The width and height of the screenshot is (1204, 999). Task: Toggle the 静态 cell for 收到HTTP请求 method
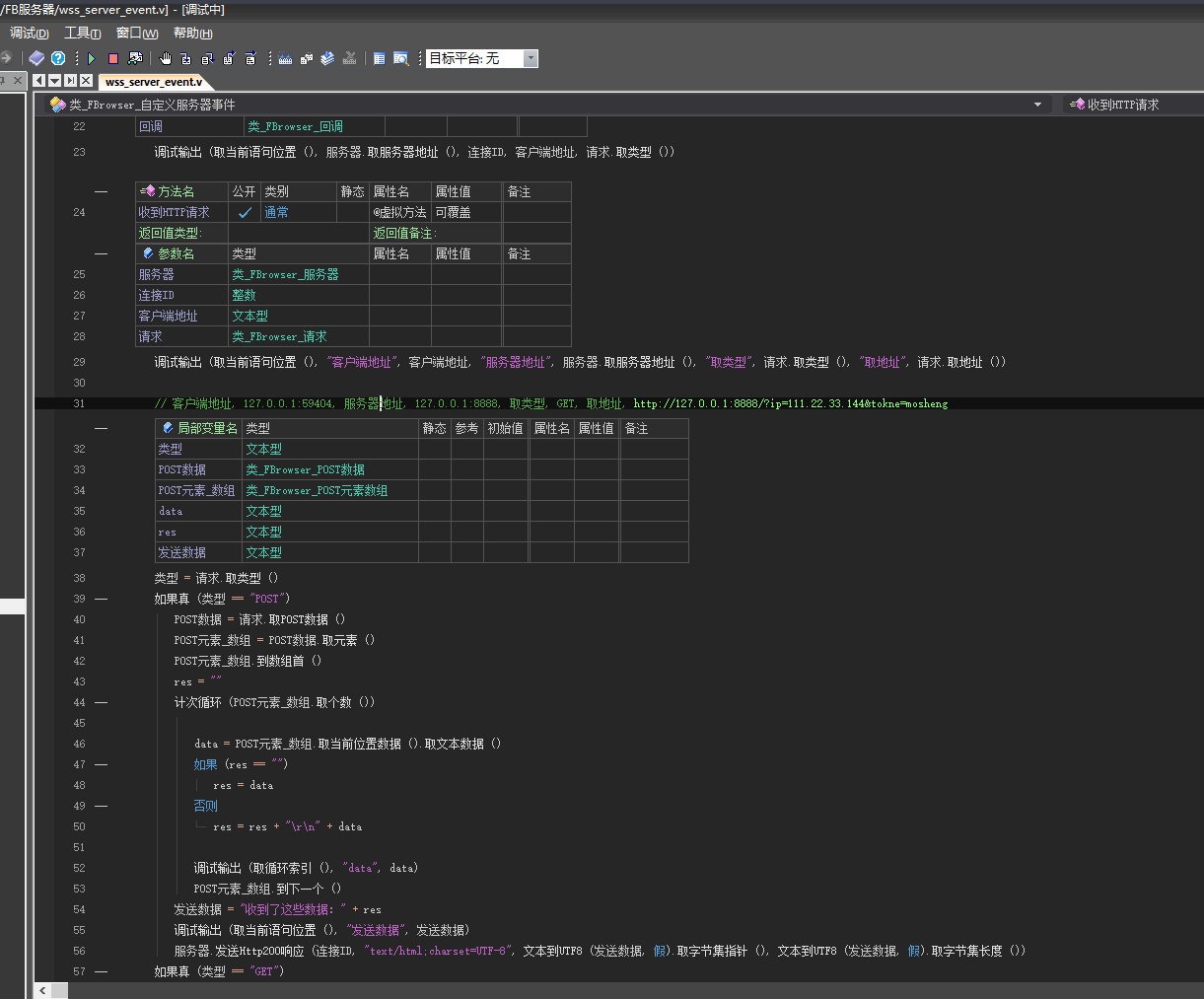[x=353, y=212]
